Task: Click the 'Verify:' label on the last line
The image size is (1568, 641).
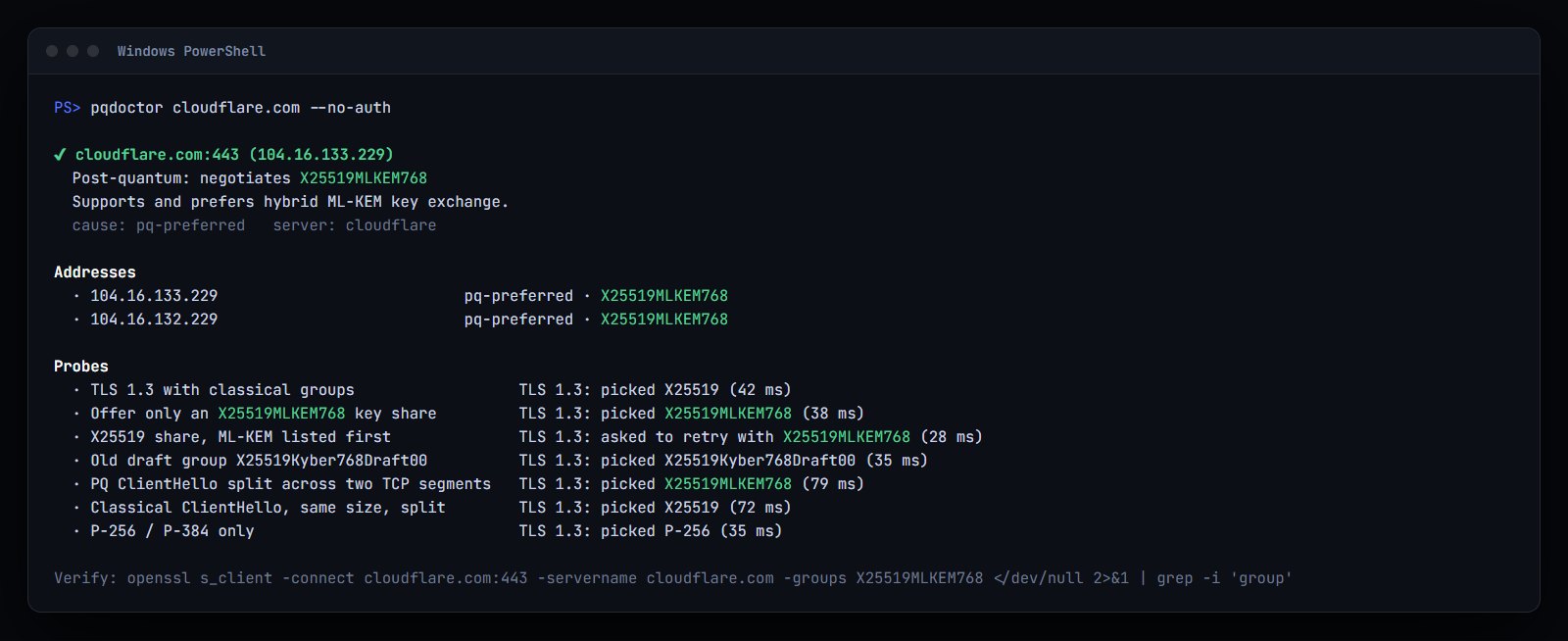Action: pos(85,578)
